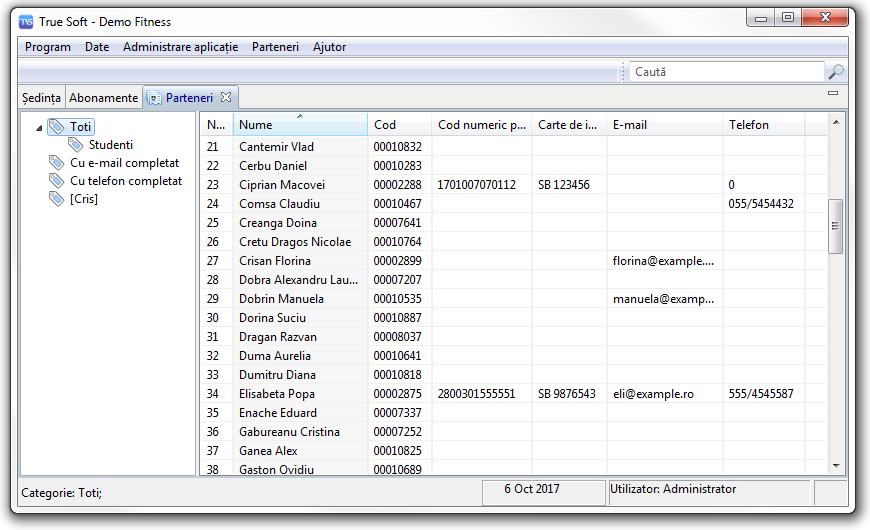The height and width of the screenshot is (530, 870).
Task: Close the Parteneri tab with X
Action: pos(226,97)
